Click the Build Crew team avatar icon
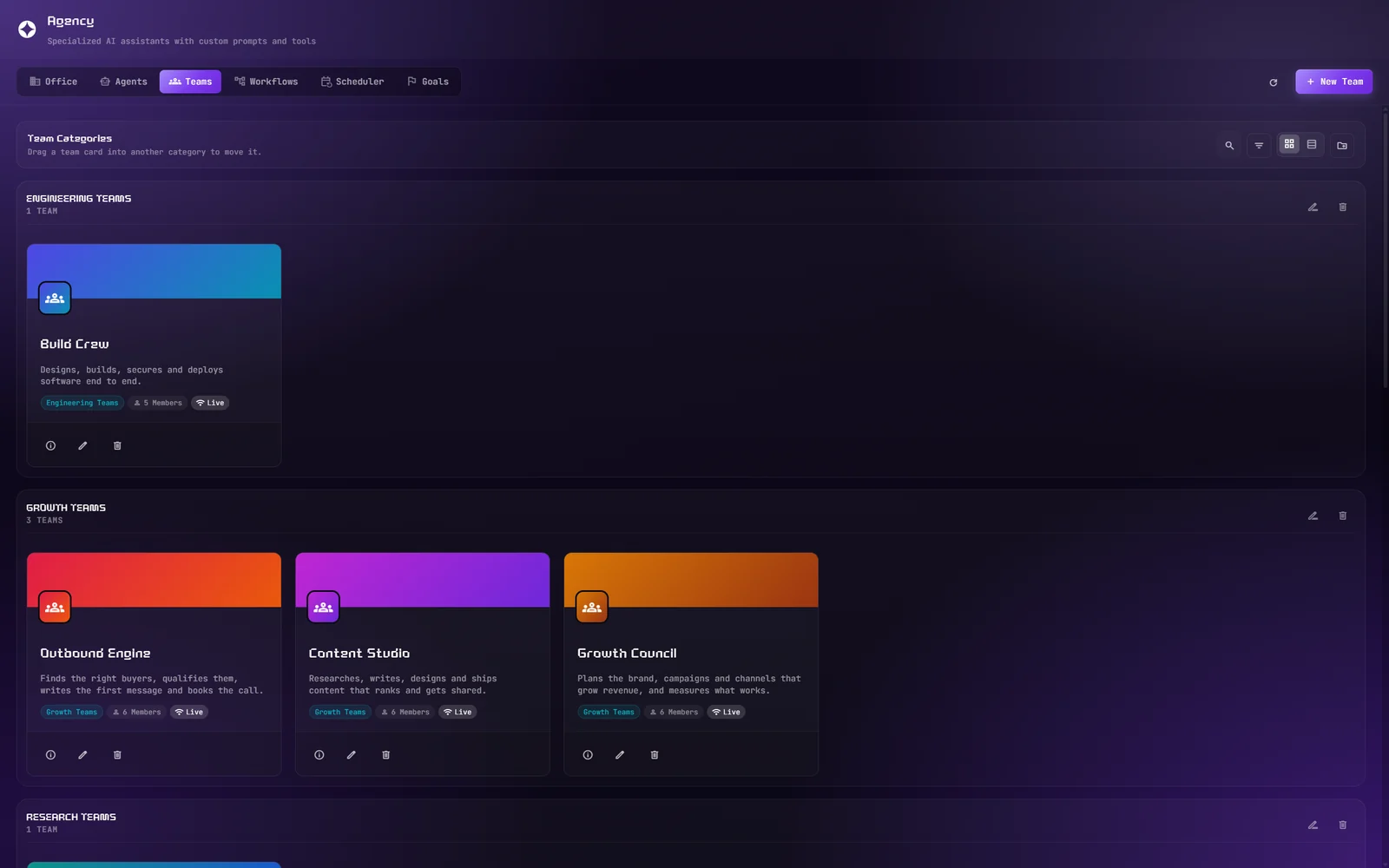 [55, 298]
